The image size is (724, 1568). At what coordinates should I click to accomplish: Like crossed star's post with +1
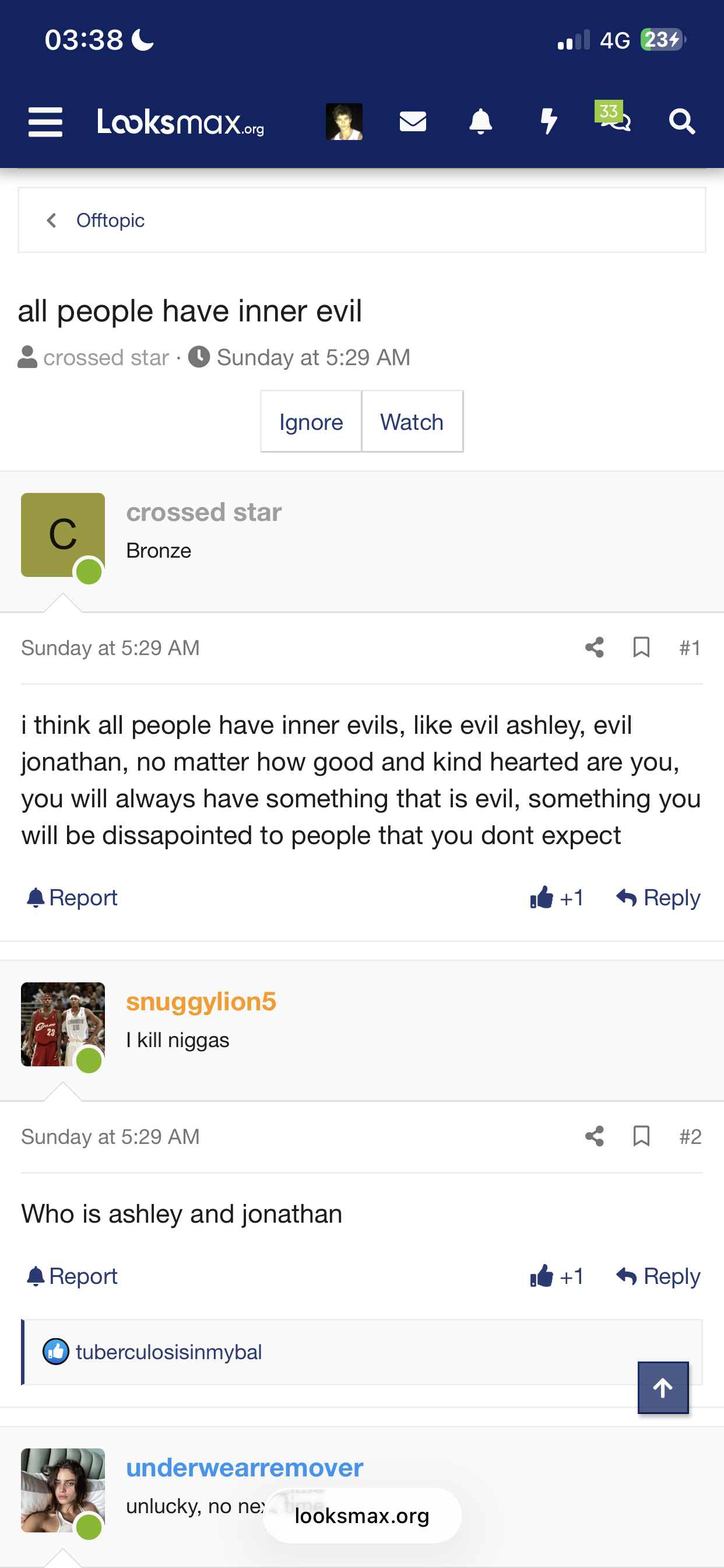click(x=557, y=898)
